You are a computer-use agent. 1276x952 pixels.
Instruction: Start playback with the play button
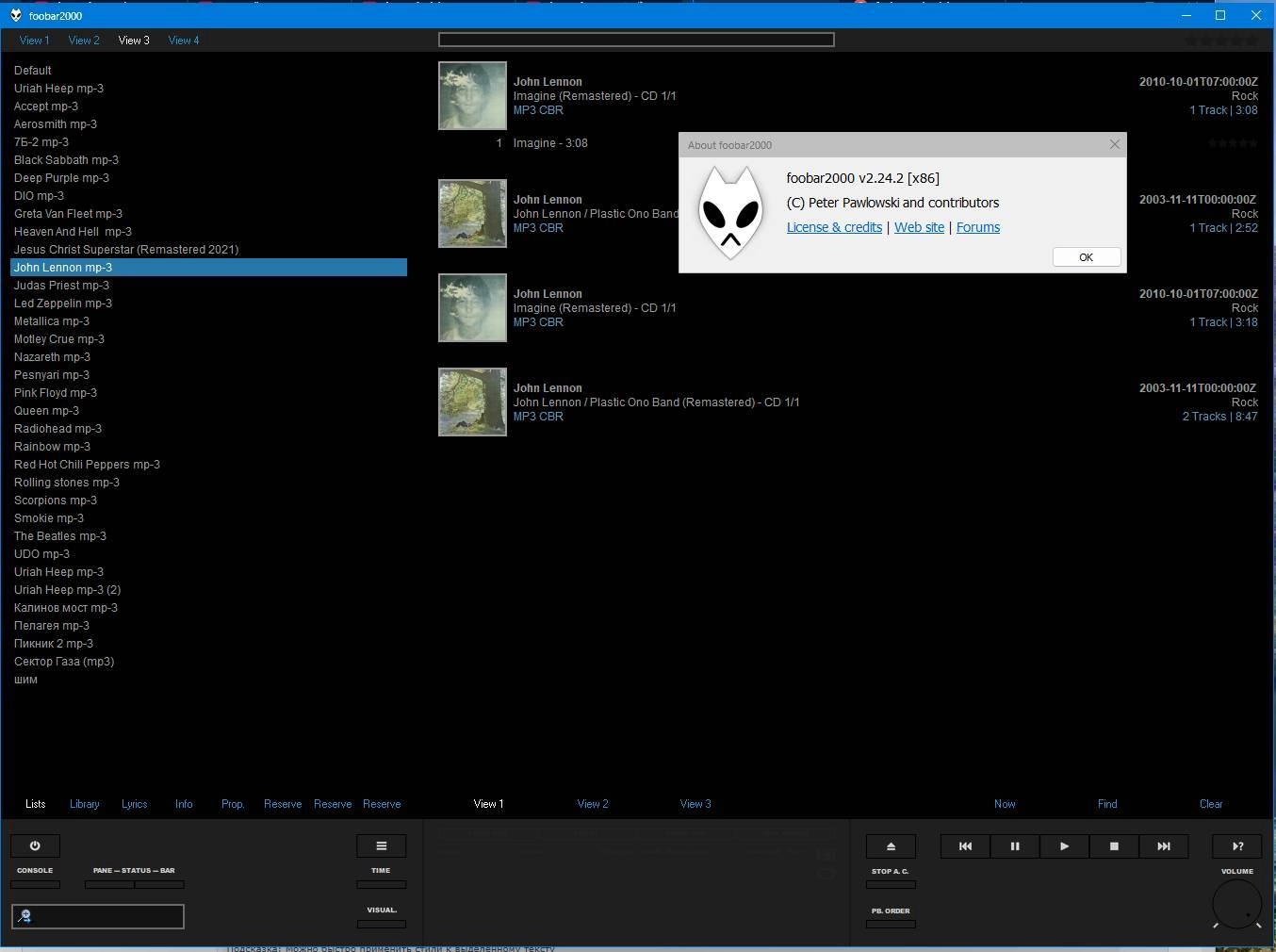pos(1064,846)
